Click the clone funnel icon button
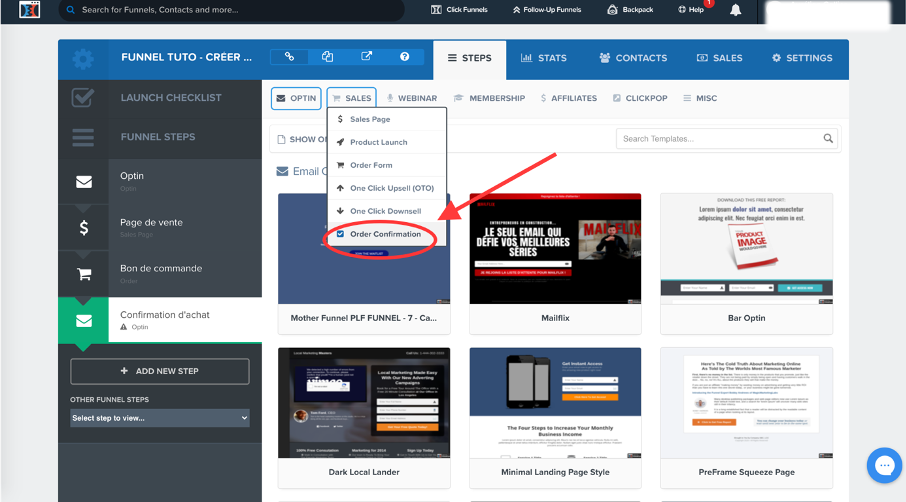The image size is (906, 502). point(328,57)
